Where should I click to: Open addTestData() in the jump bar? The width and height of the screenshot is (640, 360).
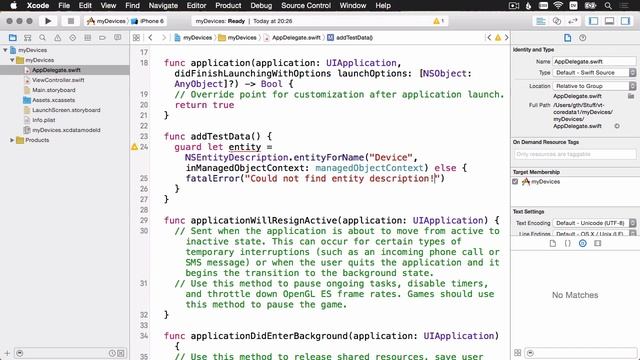350,38
